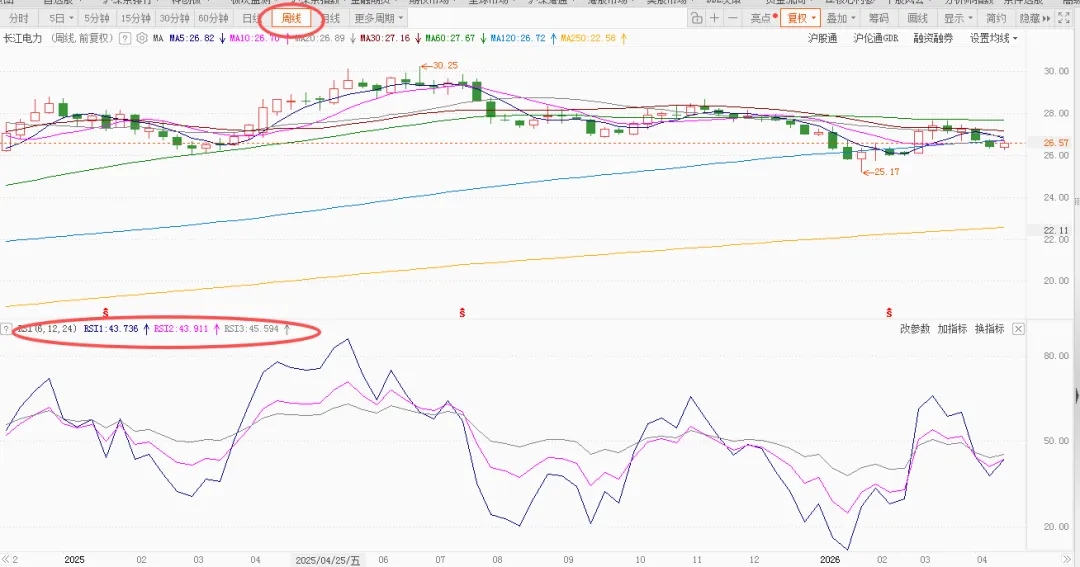Switch to the 分时 intraday view tab
The height and width of the screenshot is (567, 1080).
[x=19, y=19]
